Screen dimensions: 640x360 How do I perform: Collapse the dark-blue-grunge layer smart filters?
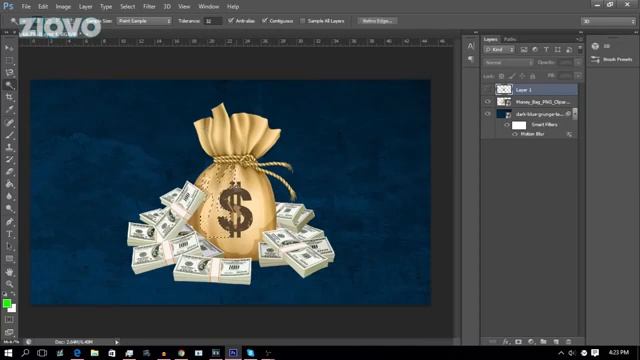(x=575, y=114)
